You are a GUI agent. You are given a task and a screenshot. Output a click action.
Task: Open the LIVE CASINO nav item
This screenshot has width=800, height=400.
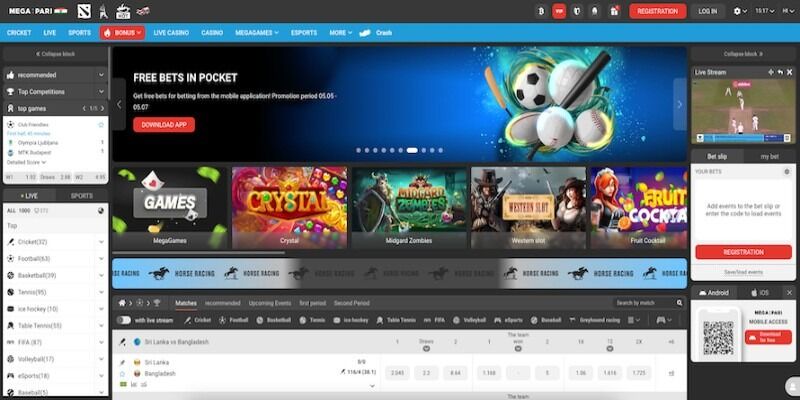click(171, 33)
